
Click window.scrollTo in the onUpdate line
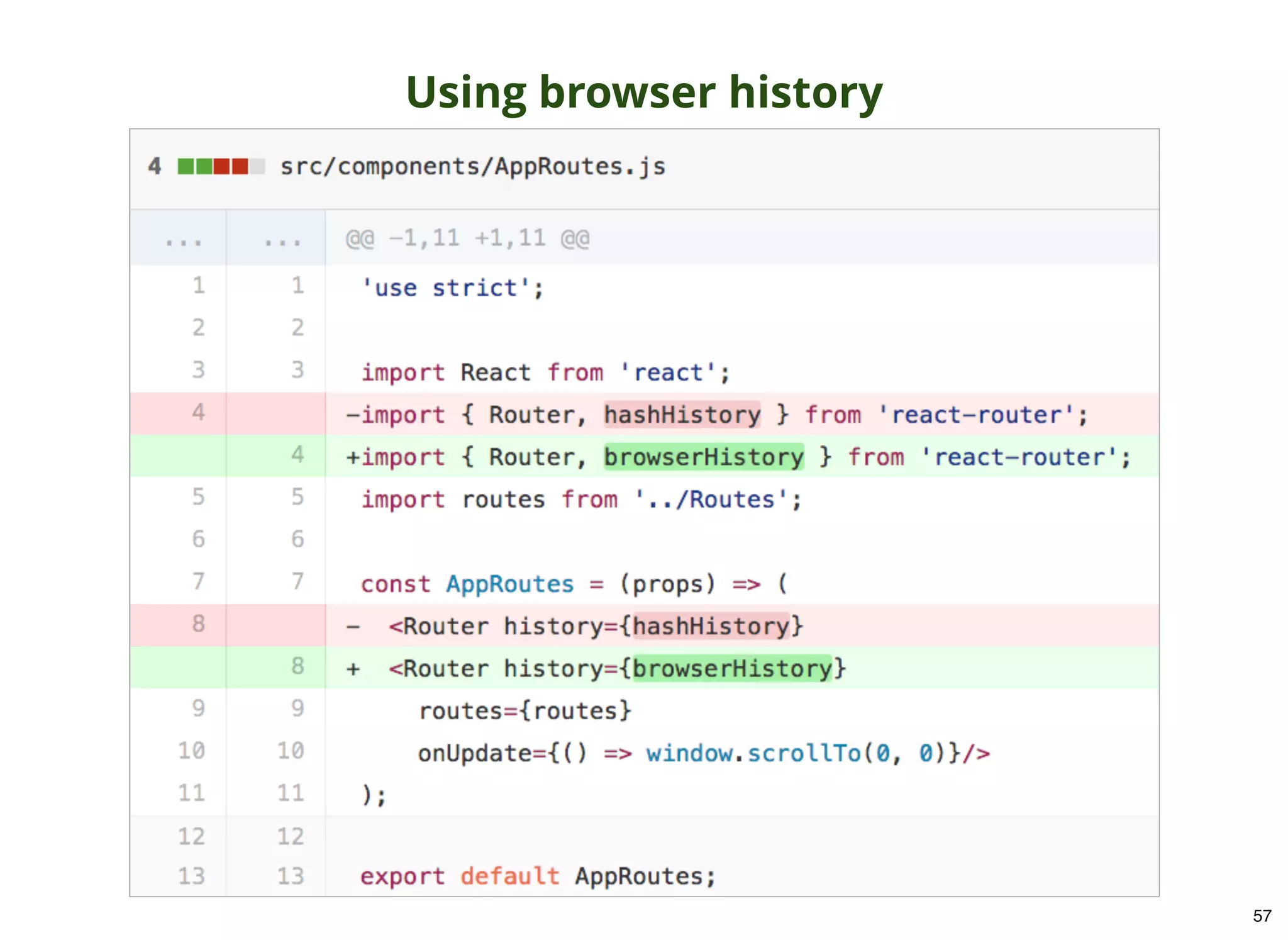click(752, 753)
